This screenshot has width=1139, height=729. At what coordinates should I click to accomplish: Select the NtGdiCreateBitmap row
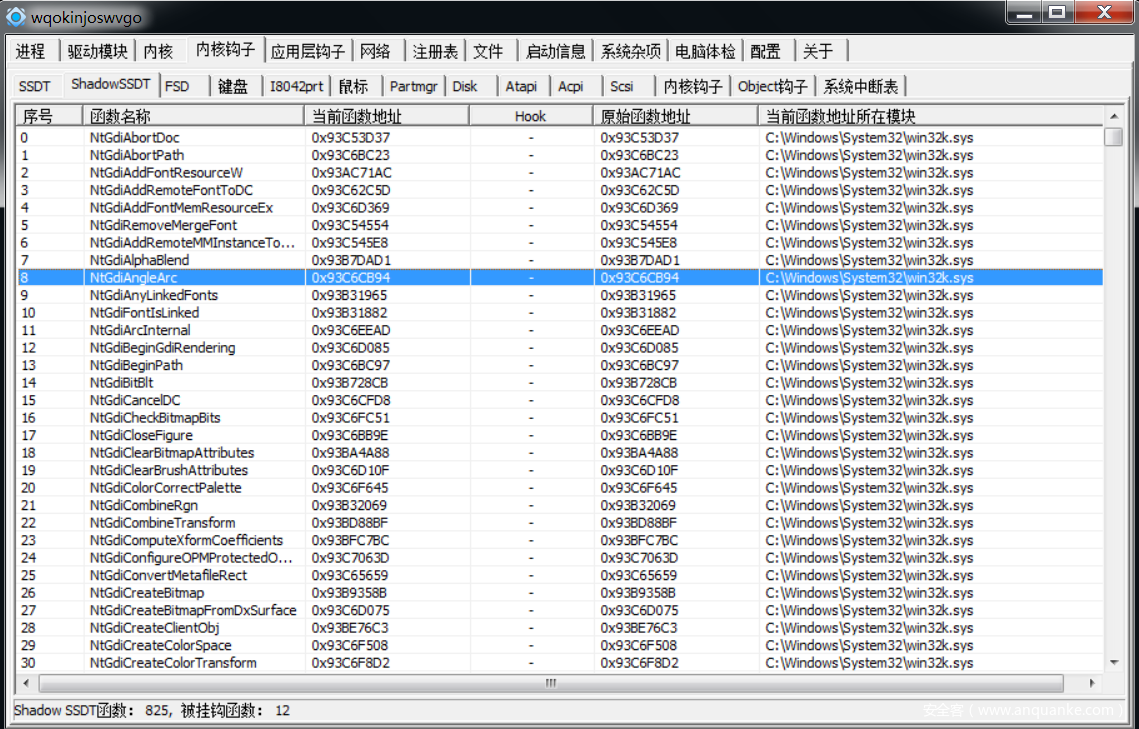click(146, 593)
